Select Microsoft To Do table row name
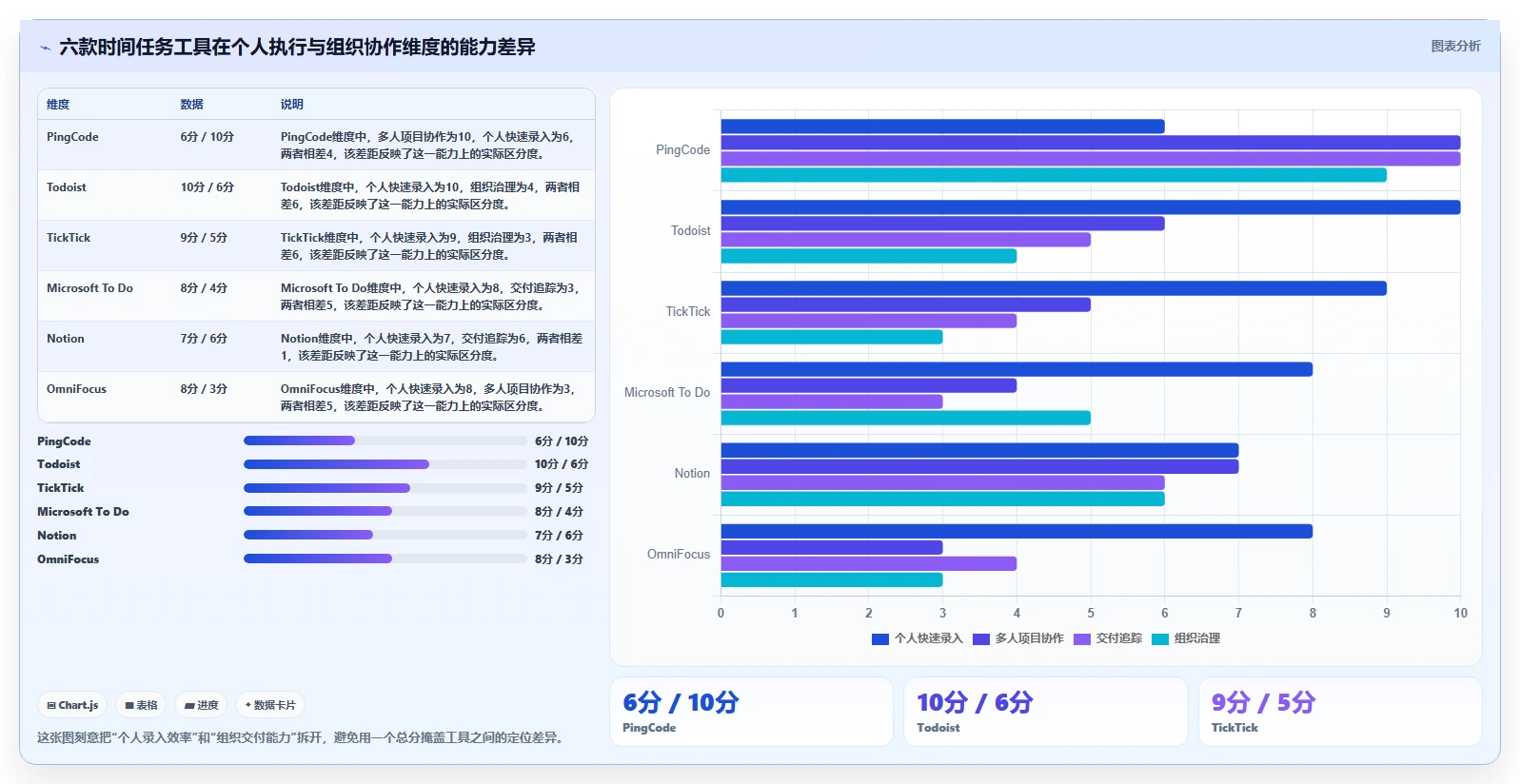Image resolution: width=1520 pixels, height=784 pixels. click(x=89, y=288)
